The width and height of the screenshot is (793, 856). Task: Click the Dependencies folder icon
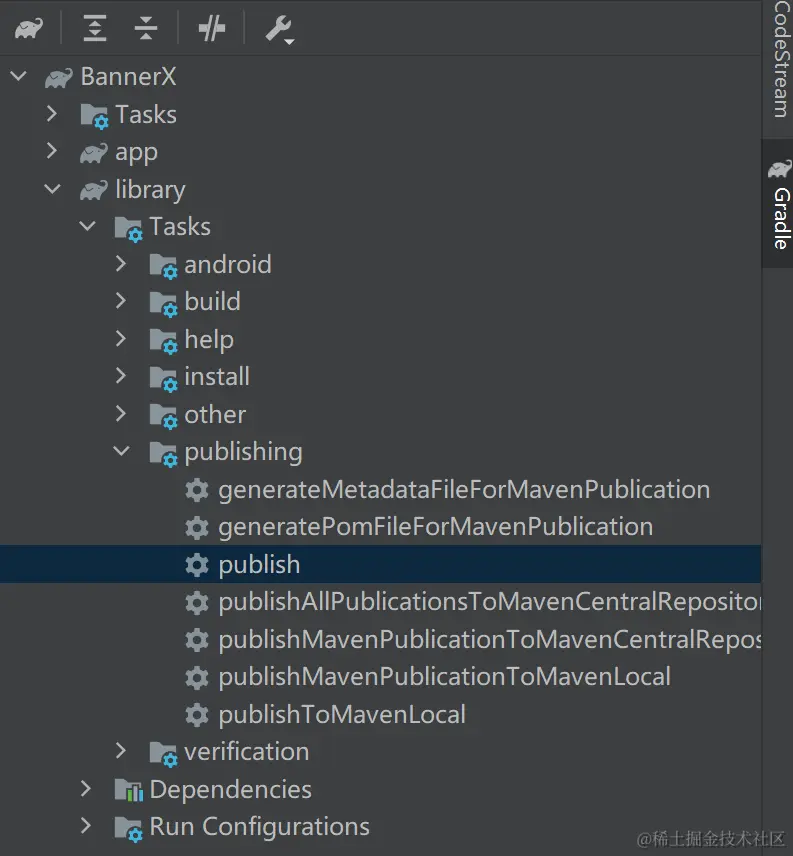pyautogui.click(x=129, y=790)
